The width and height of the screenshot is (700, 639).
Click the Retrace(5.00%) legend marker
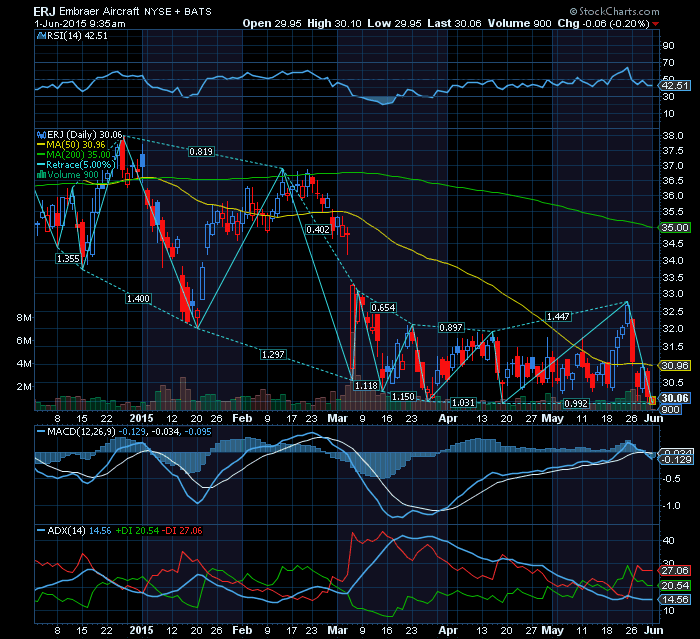coord(38,164)
